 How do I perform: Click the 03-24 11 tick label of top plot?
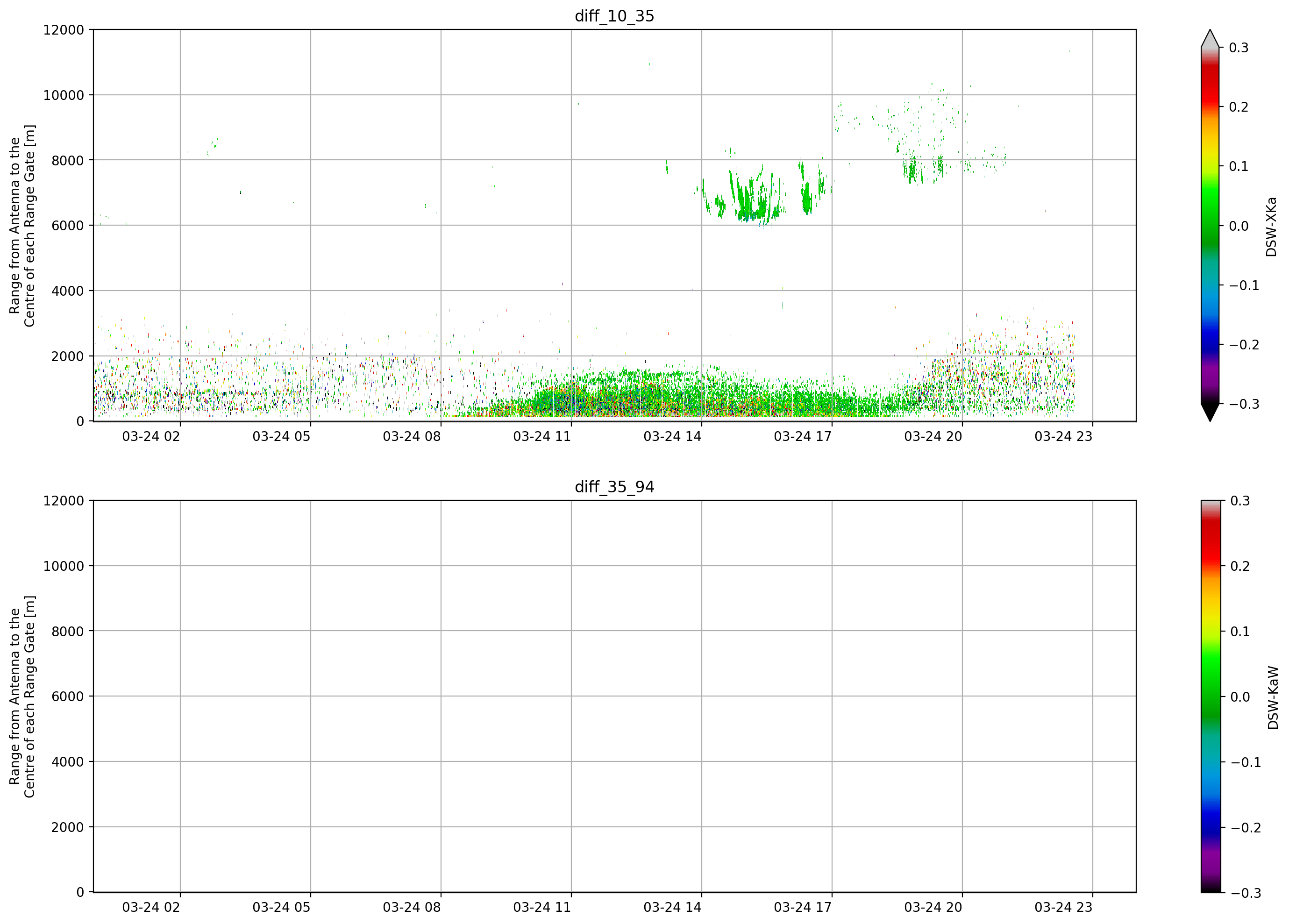[x=541, y=436]
